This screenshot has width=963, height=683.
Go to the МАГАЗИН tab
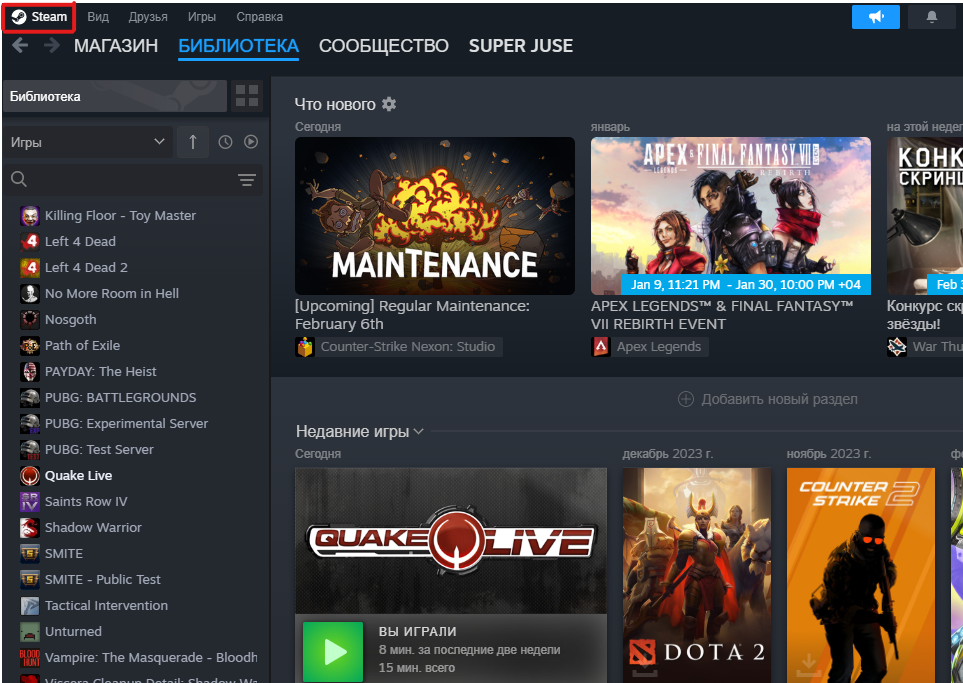[116, 45]
